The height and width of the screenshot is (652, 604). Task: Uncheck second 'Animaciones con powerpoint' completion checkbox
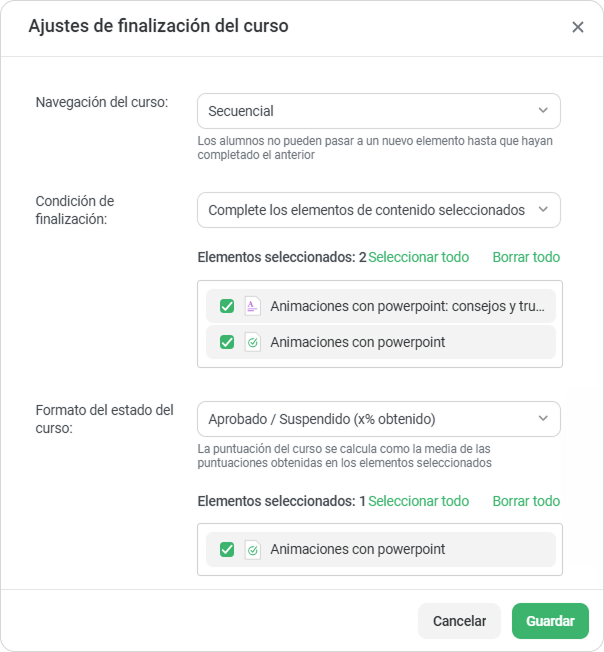[x=227, y=342]
